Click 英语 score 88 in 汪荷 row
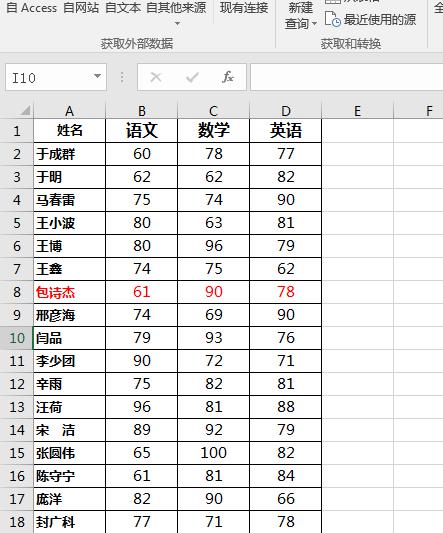Image resolution: width=443 pixels, height=533 pixels. 286,407
